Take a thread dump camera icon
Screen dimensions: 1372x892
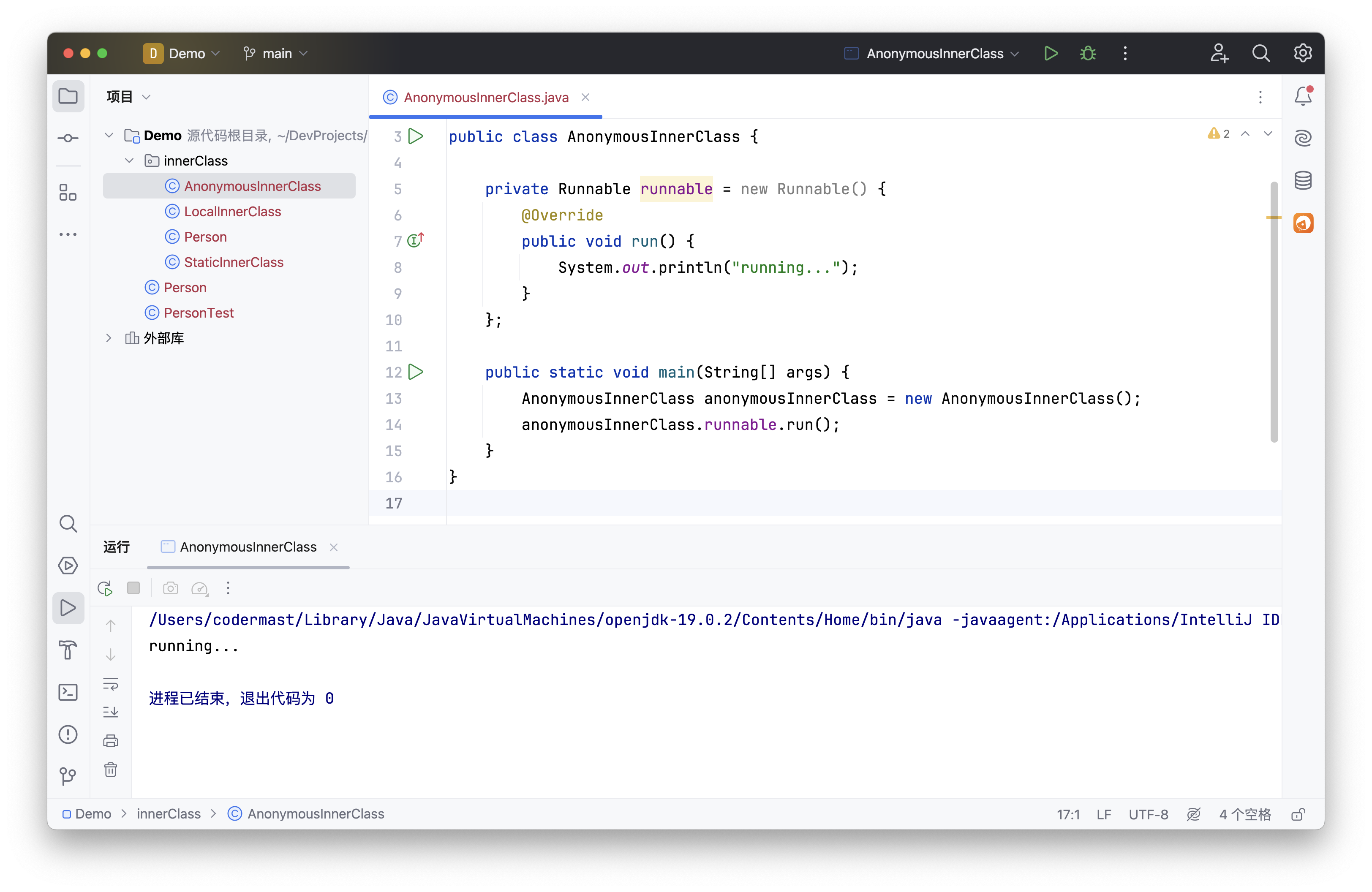click(x=171, y=588)
